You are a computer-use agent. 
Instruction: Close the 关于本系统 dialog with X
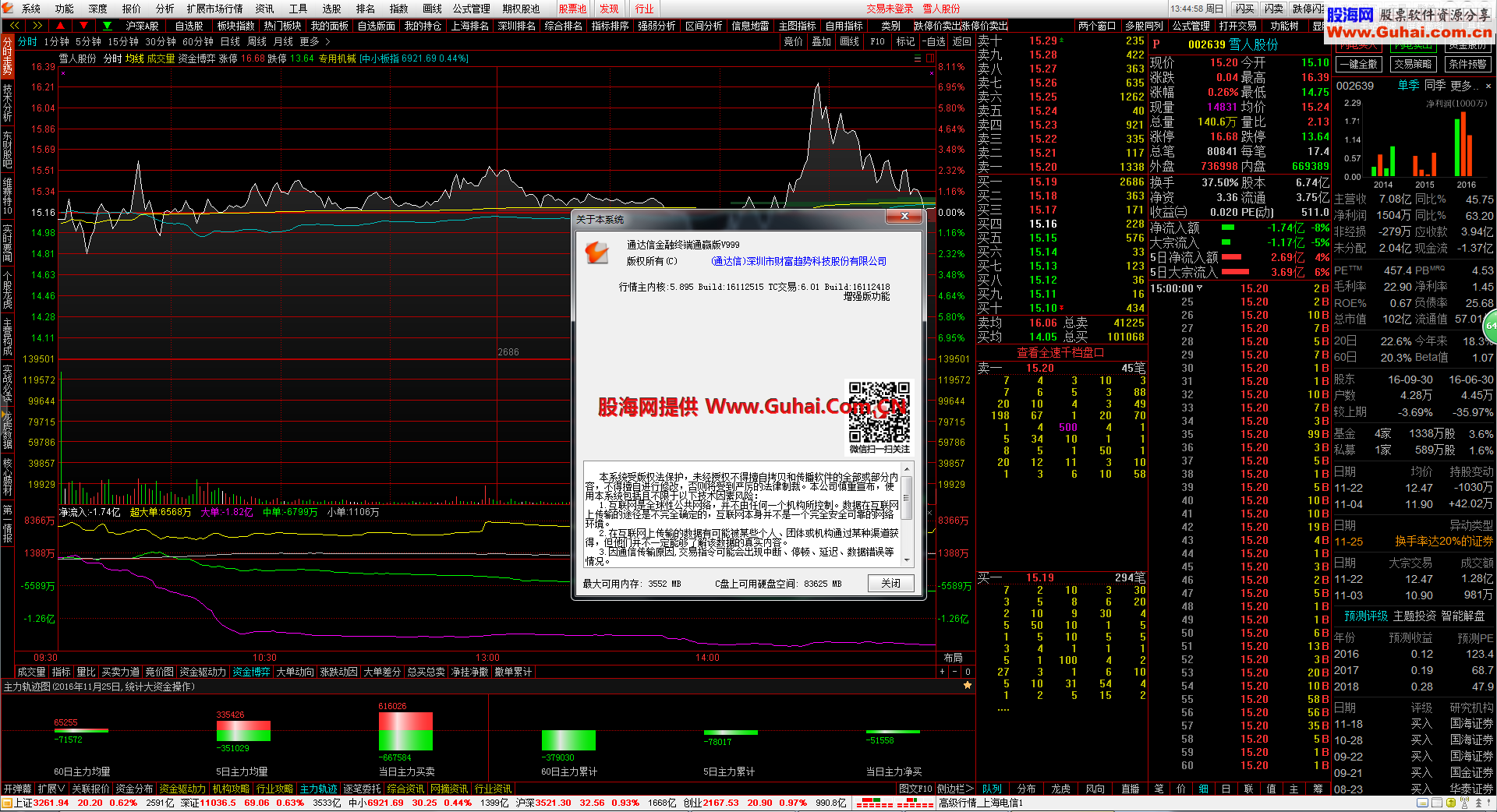[x=904, y=216]
